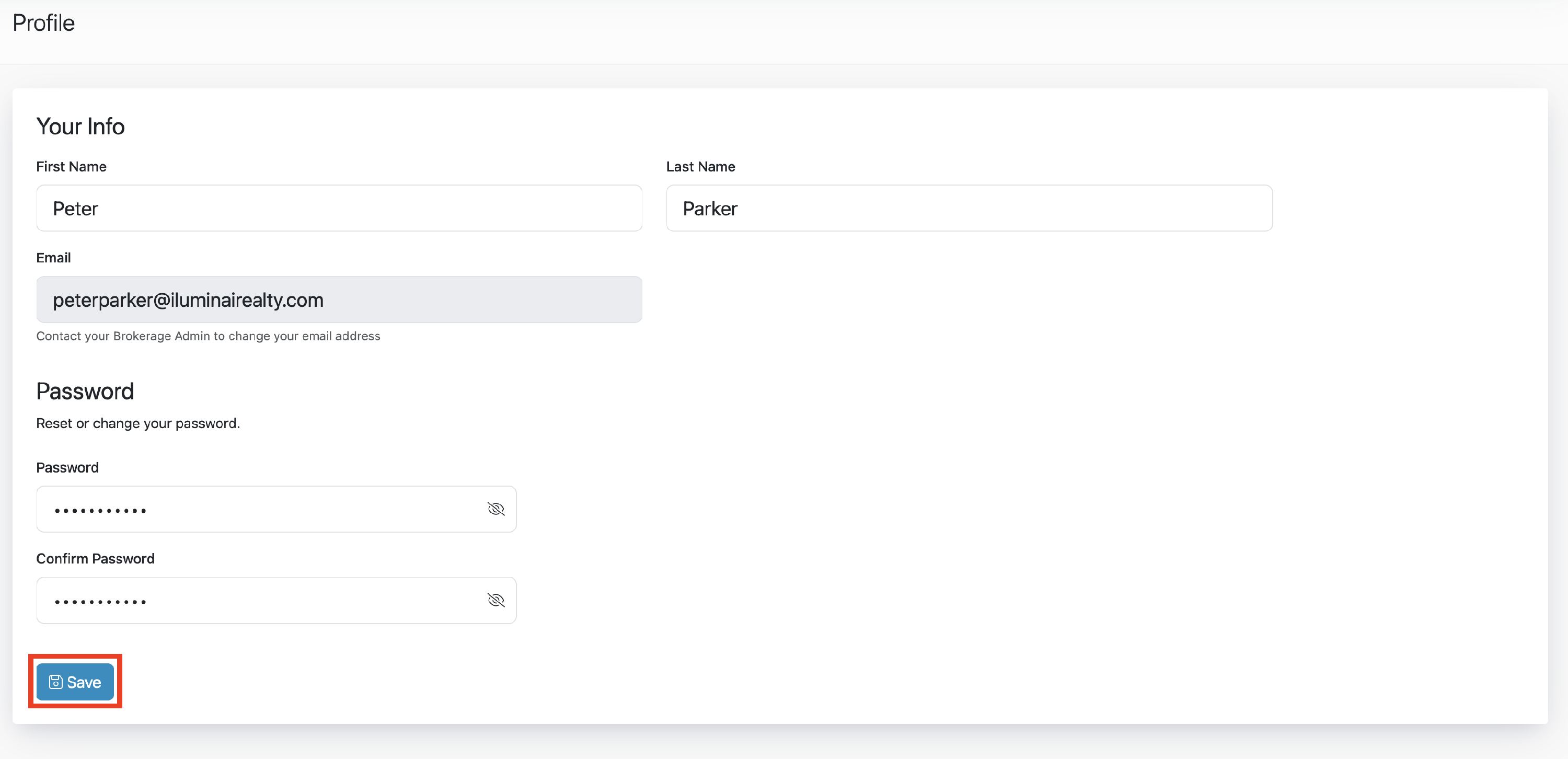
Task: Toggle visibility in the Confirm Password field
Action: [x=496, y=600]
